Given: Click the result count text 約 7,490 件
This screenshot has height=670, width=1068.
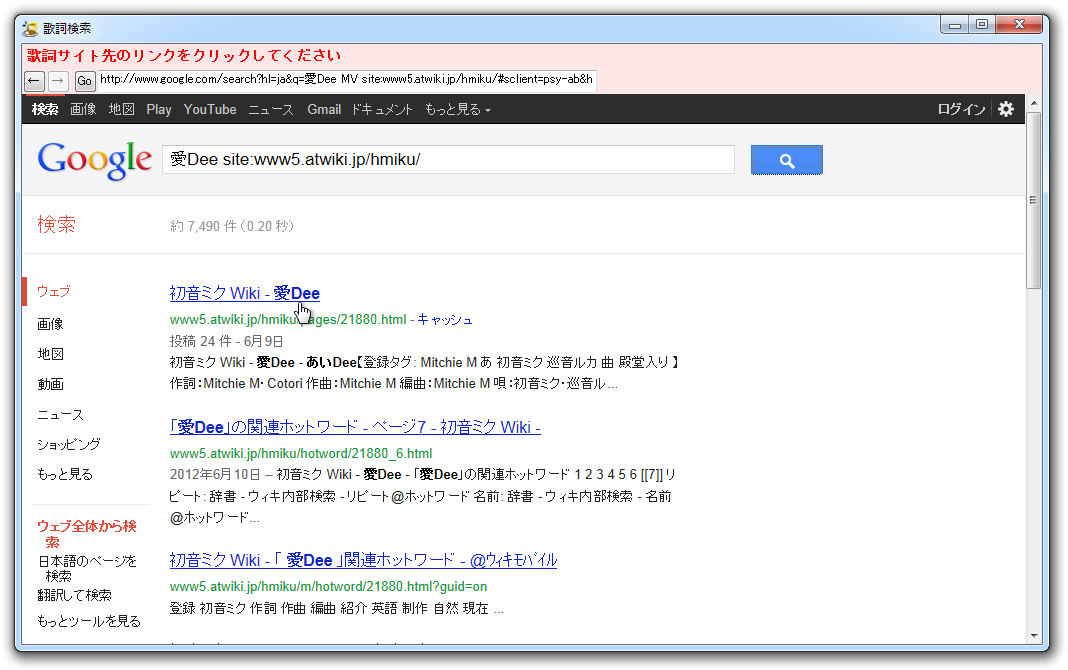Looking at the screenshot, I should (203, 226).
